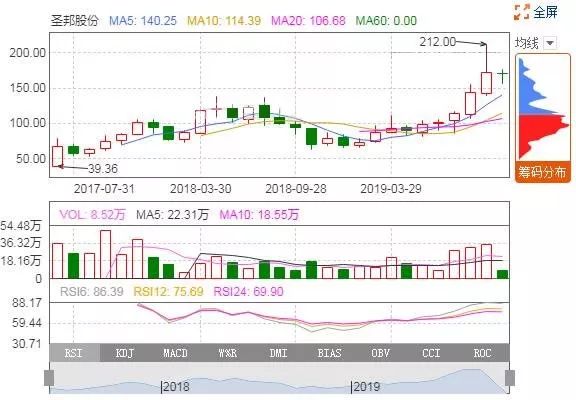Click the 2019-03-29 date axis label
Viewport: 576px width, 400px height.
click(391, 189)
